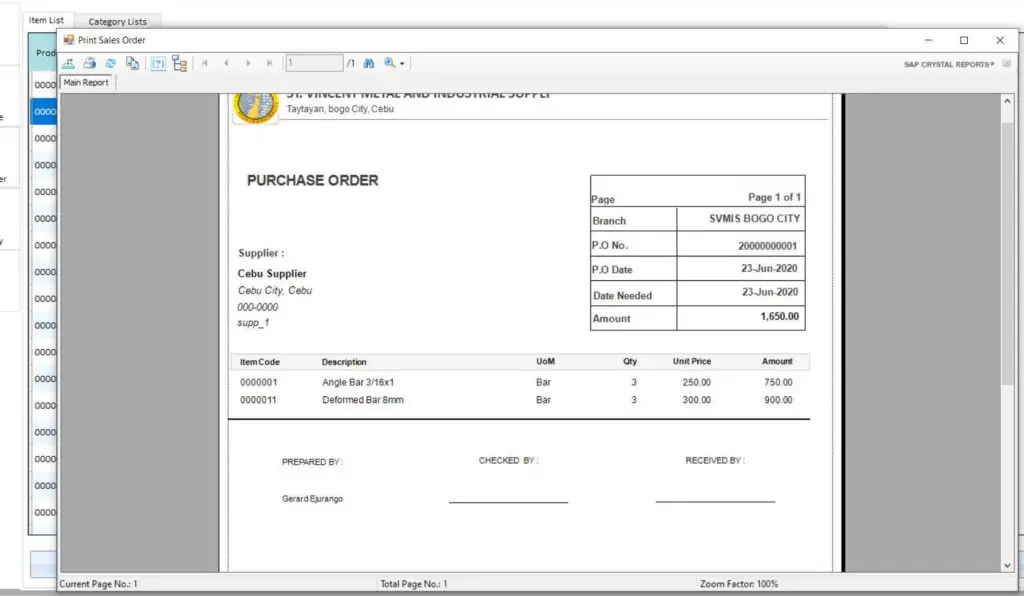
Task: Open Find using the binoculars icon
Action: 368,63
